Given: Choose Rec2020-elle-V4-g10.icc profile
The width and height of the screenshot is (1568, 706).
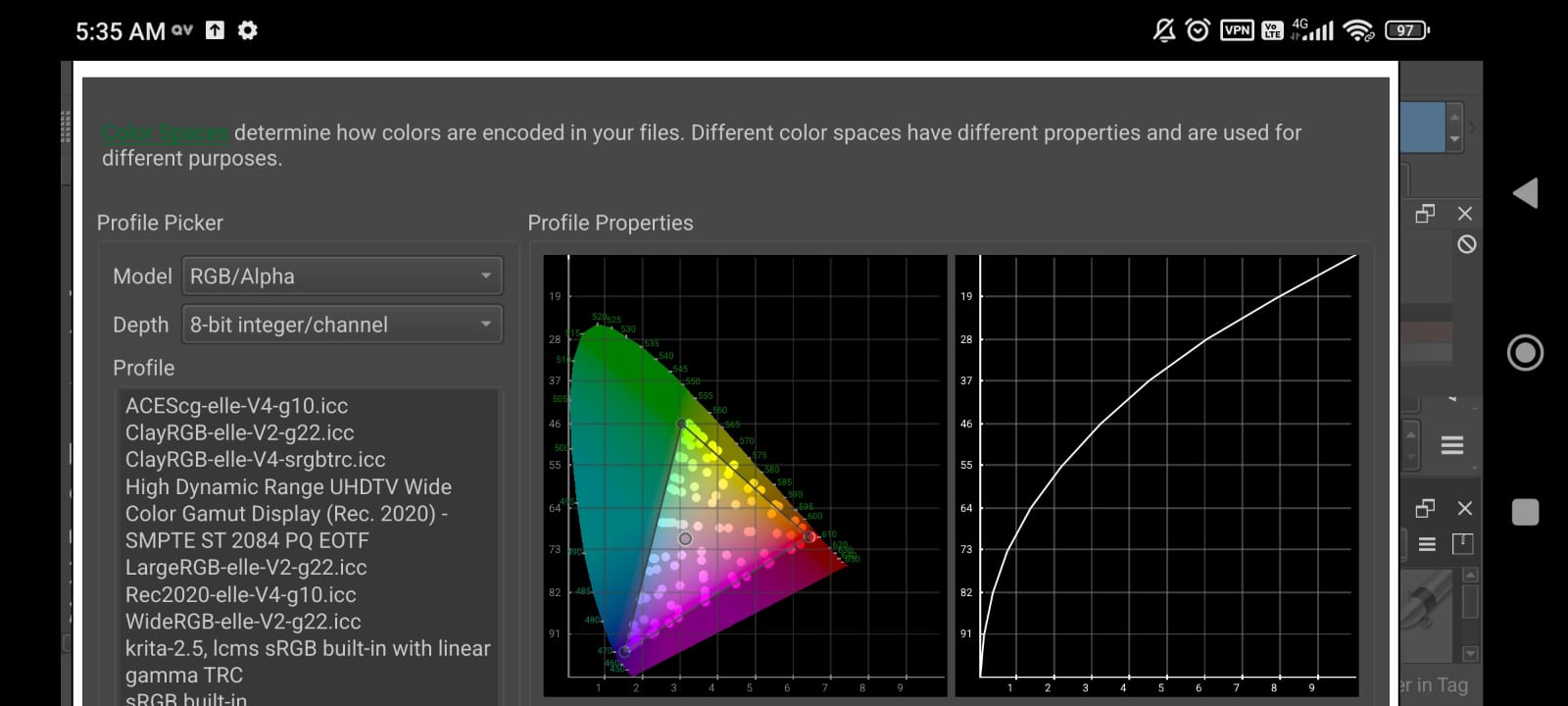Looking at the screenshot, I should tap(240, 595).
